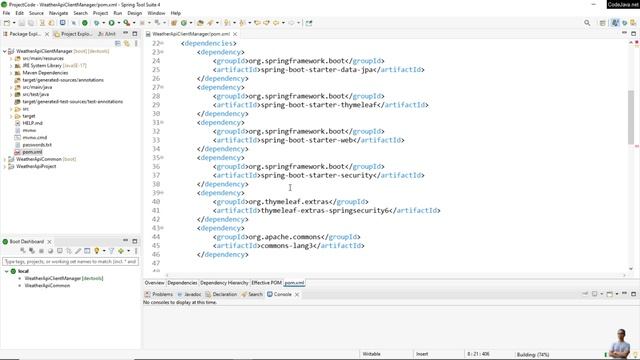Switch to the Project Explorer tab
The height and width of the screenshot is (360, 640).
[73, 34]
